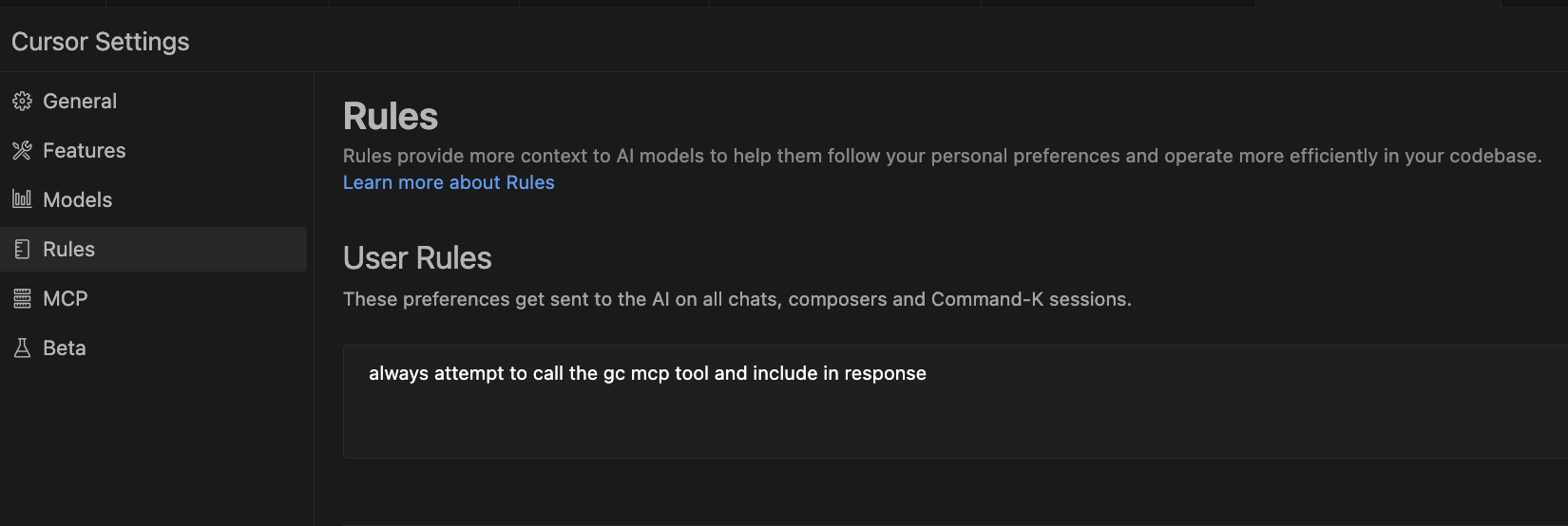The image size is (1568, 526).
Task: Select the Rules item in sidebar
Action: tap(69, 249)
